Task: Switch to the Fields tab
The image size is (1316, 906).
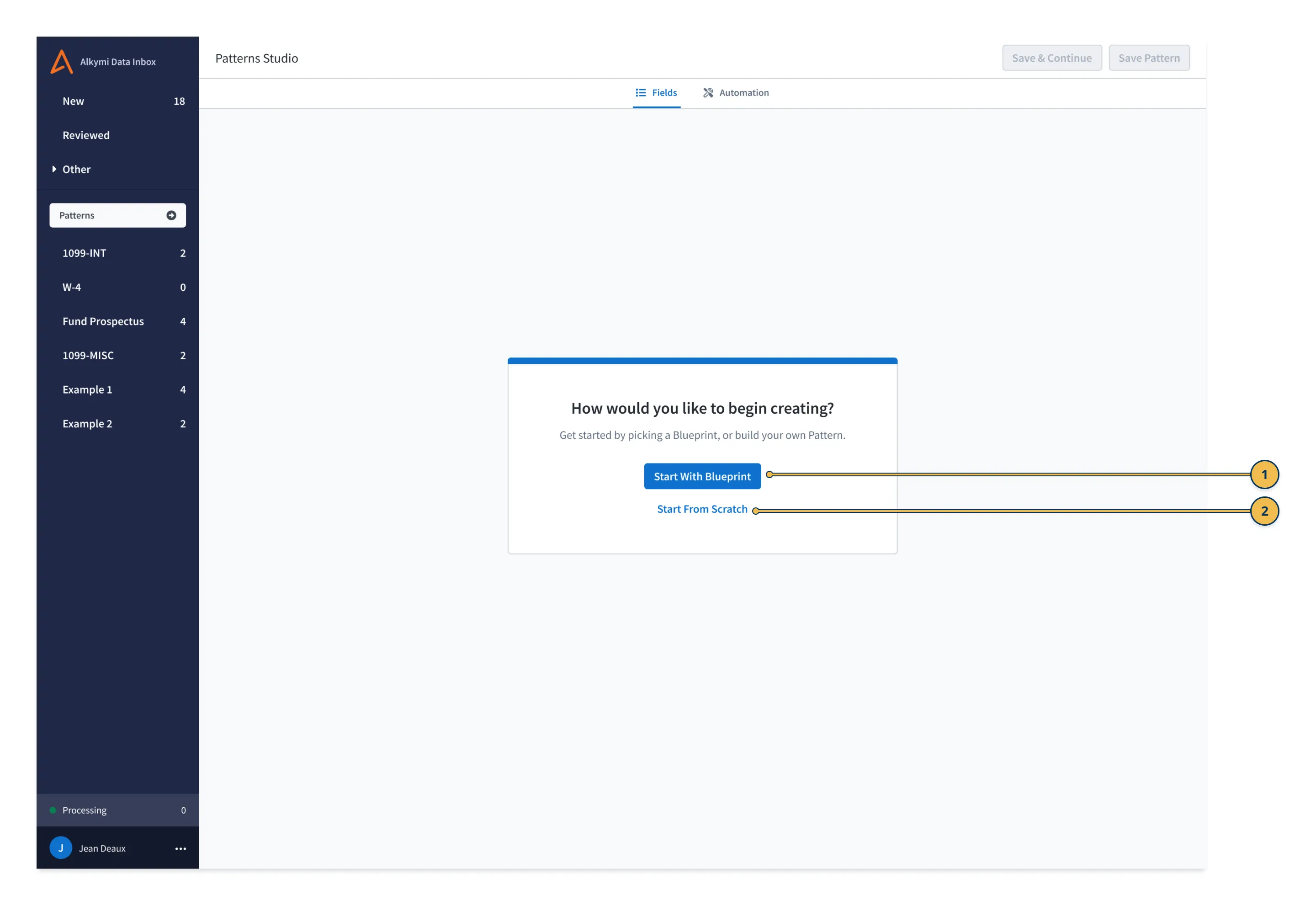Action: click(x=657, y=93)
